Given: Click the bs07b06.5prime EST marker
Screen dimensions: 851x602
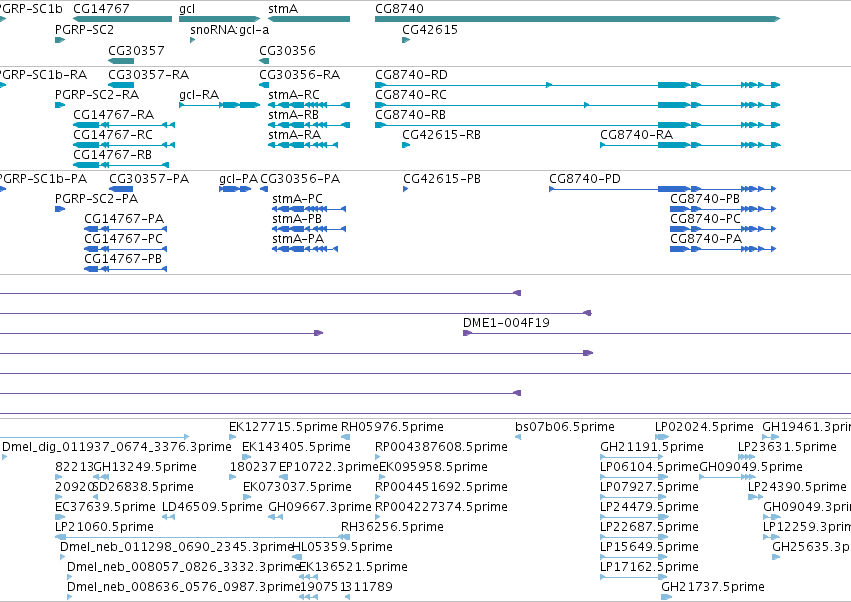Looking at the screenshot, I should [518, 437].
